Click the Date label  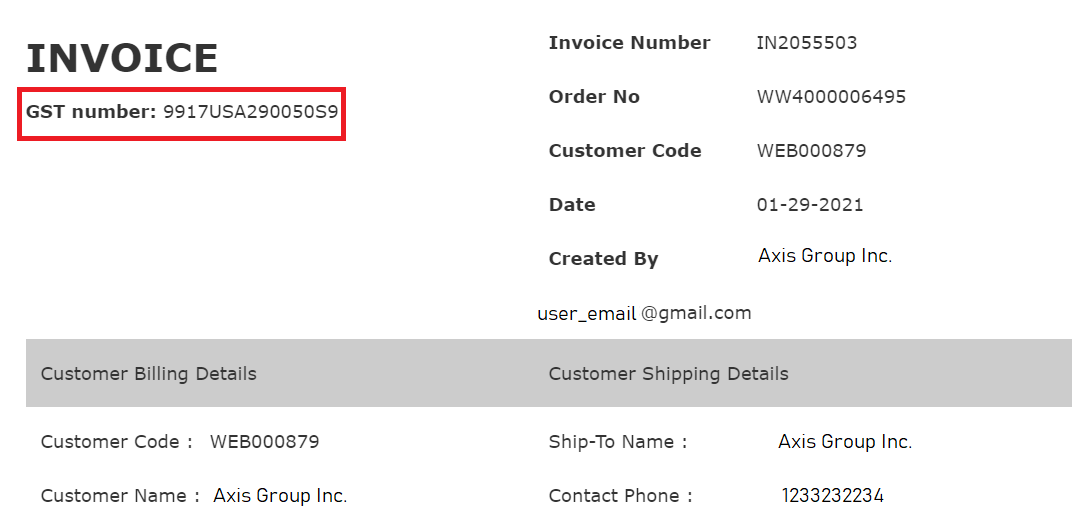point(572,205)
